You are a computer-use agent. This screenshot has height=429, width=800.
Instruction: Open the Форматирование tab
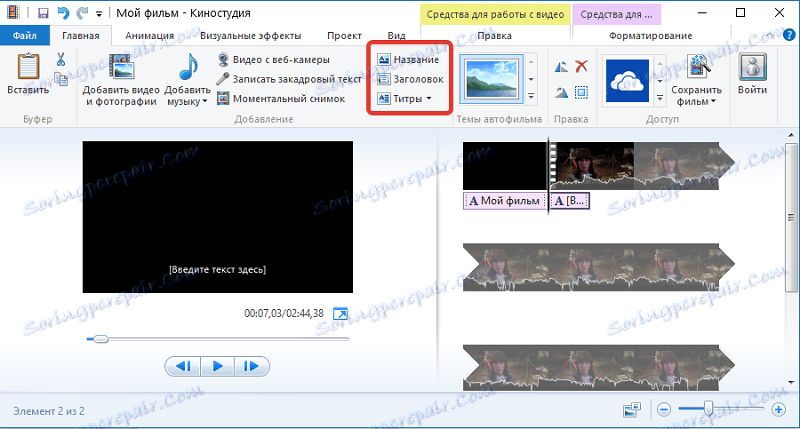click(651, 36)
